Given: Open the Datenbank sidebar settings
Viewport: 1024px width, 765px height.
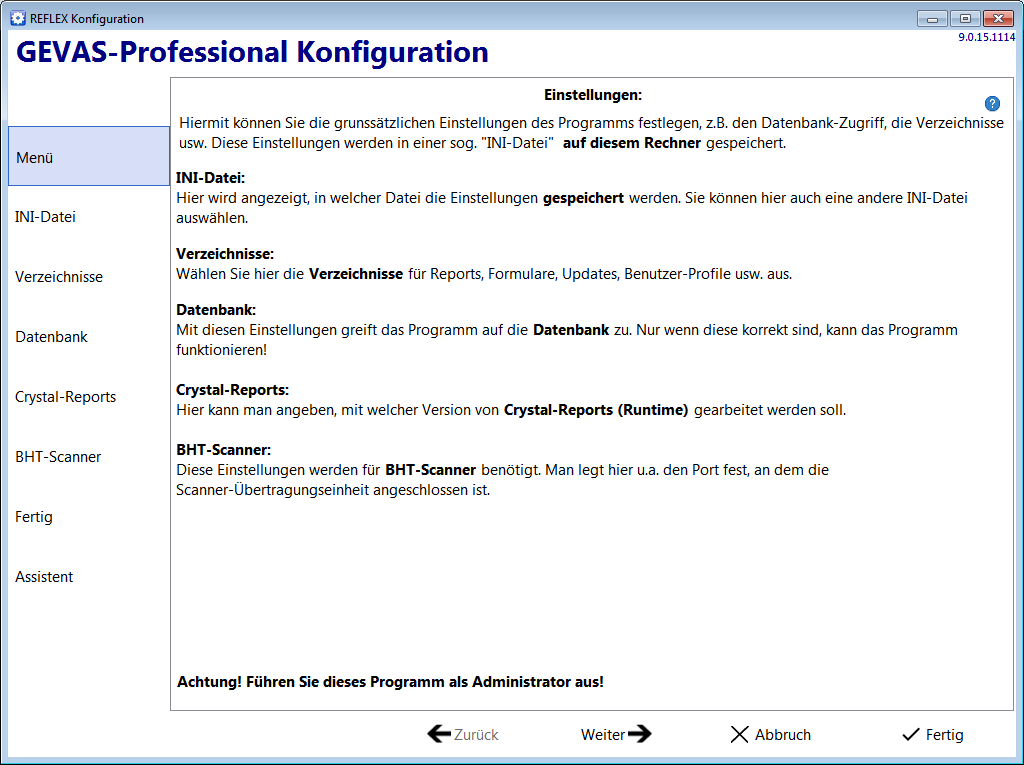Looking at the screenshot, I should coord(52,337).
